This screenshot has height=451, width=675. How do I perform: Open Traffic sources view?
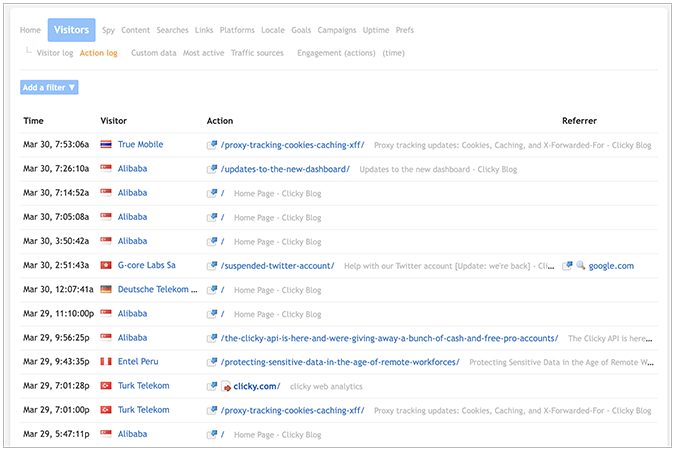(x=257, y=53)
